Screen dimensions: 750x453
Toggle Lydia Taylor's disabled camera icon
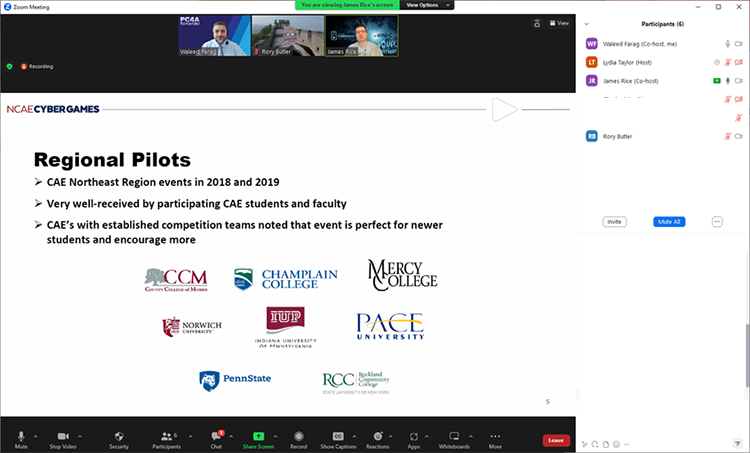(739, 62)
